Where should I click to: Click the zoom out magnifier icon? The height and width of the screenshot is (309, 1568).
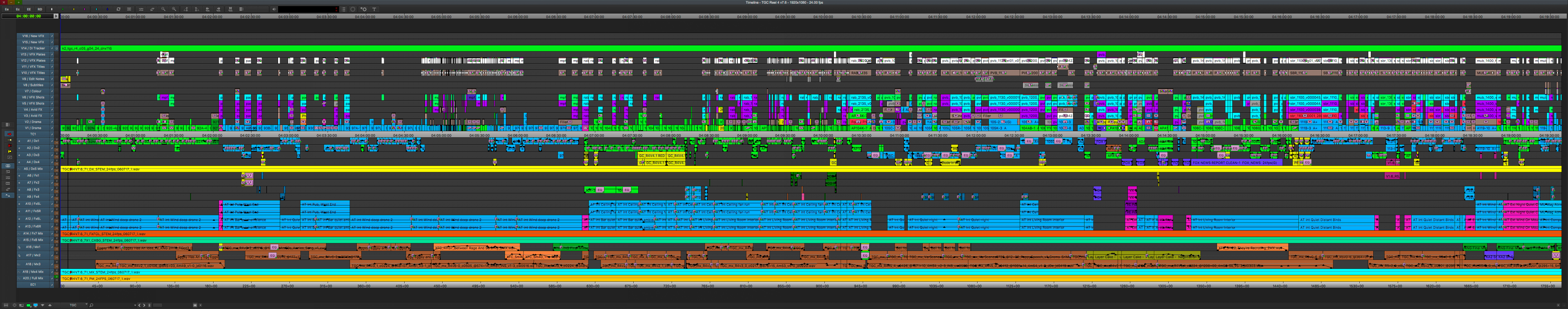click(x=163, y=9)
